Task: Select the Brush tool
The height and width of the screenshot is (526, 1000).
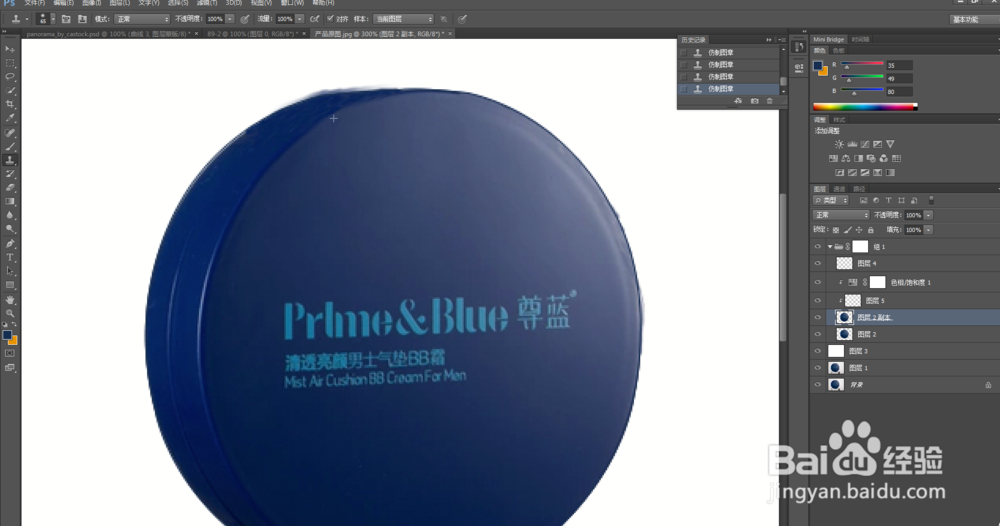Action: (10, 146)
